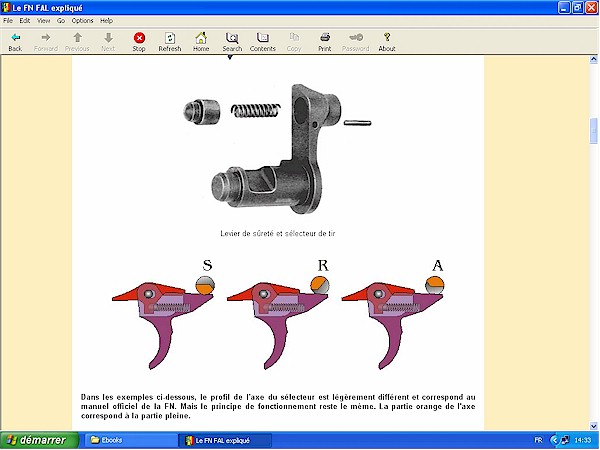
Task: Click the Forward arrow button
Action: [x=46, y=42]
